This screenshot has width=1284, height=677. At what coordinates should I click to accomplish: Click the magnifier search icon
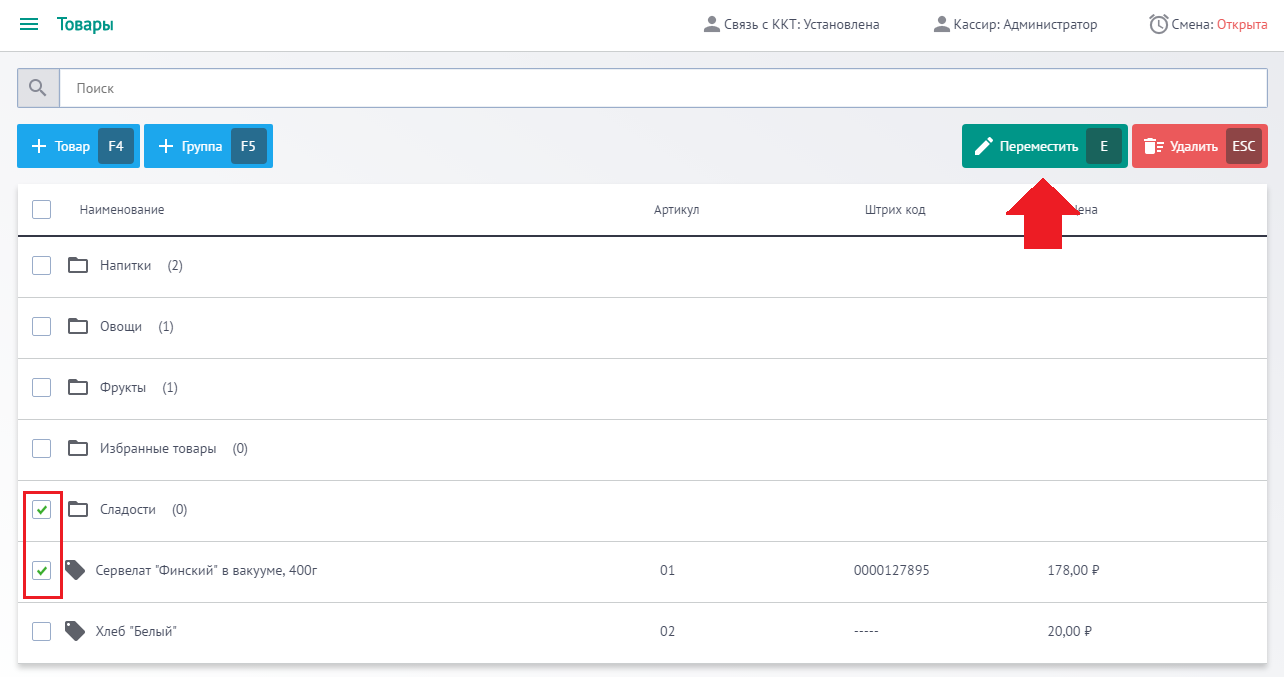[x=39, y=88]
